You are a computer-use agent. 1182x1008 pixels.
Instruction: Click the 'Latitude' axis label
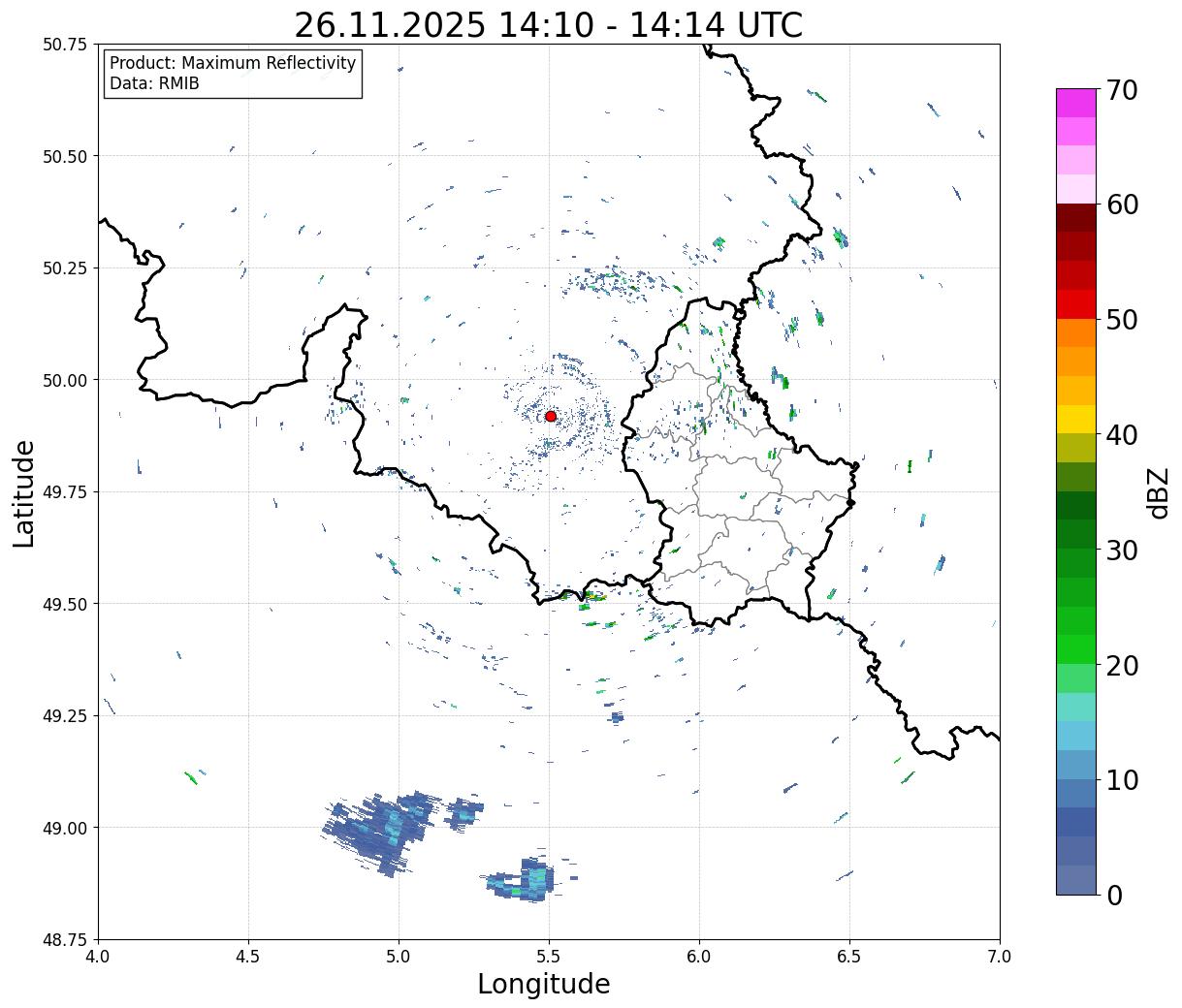tap(24, 492)
